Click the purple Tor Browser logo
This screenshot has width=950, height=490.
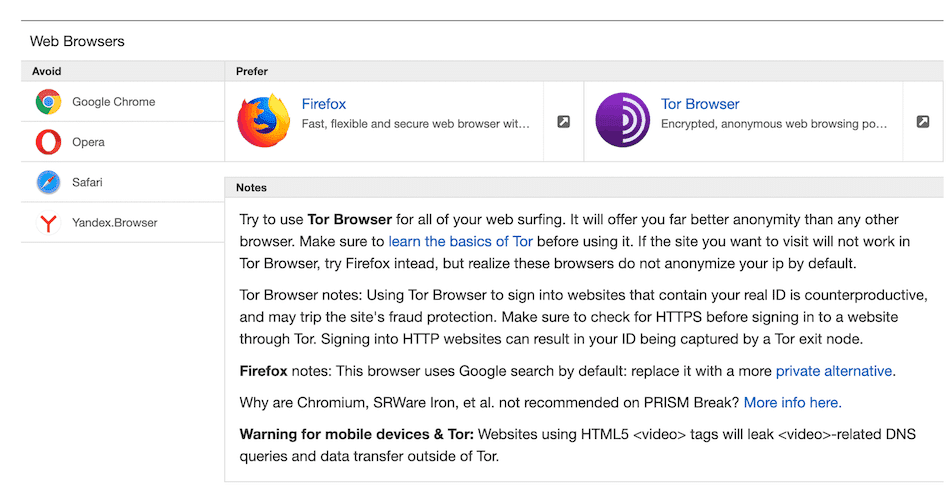(623, 121)
